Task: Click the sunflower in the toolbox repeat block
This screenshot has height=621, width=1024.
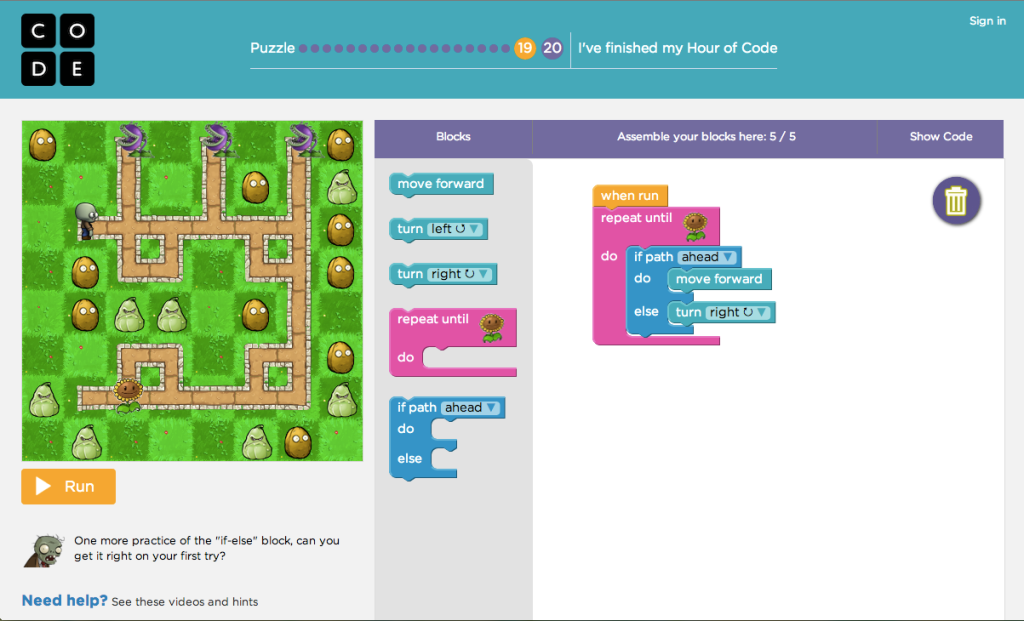Action: (491, 326)
